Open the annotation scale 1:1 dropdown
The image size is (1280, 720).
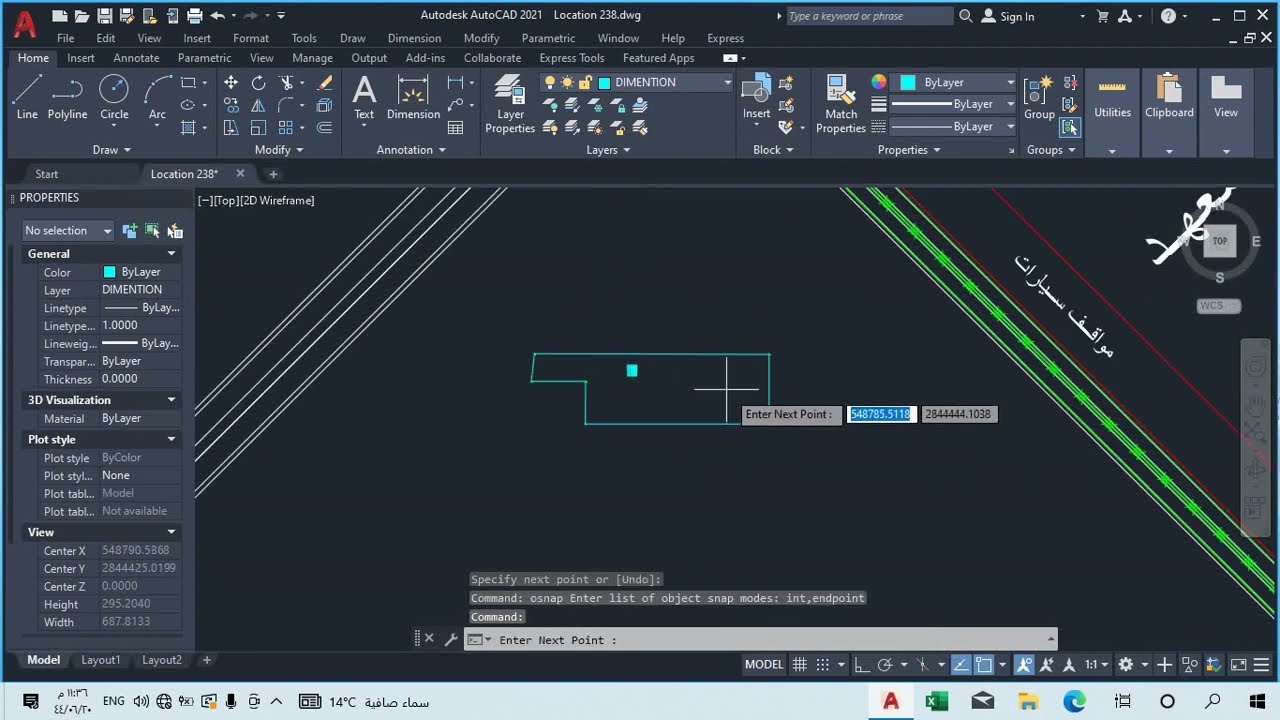tap(1097, 664)
